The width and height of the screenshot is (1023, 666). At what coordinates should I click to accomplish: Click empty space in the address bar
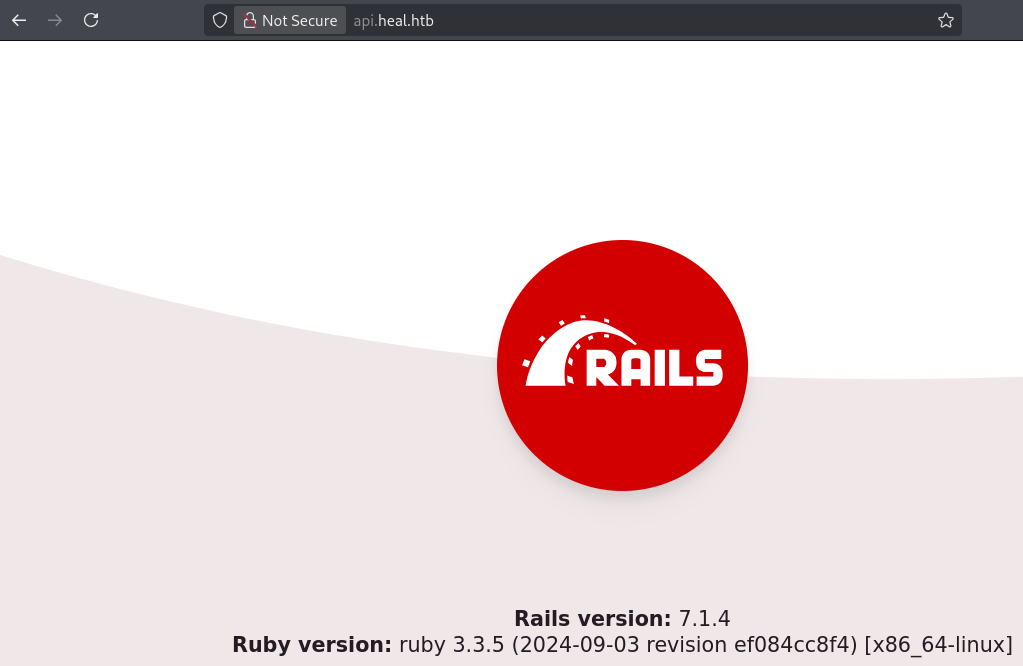click(x=680, y=20)
